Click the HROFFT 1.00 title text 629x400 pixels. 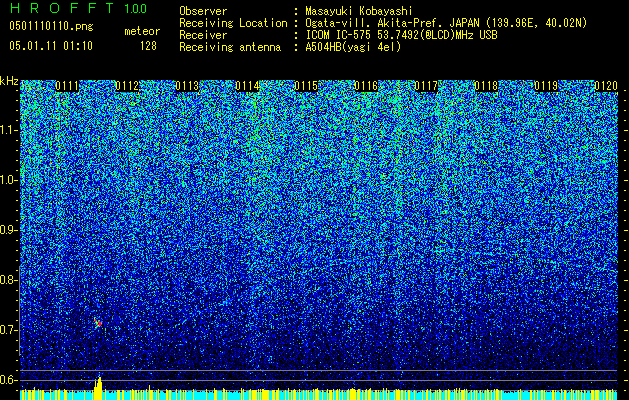click(x=78, y=8)
